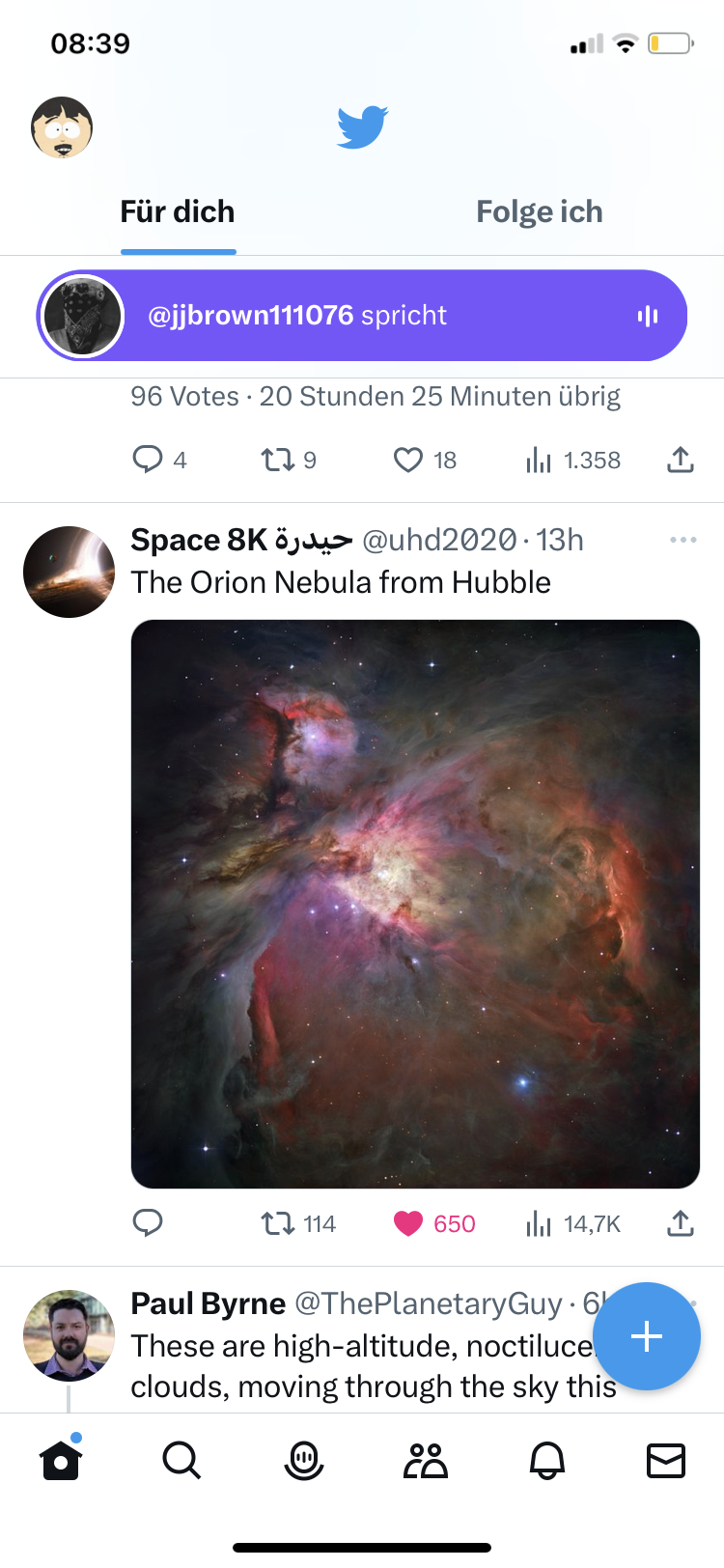Screen dimensions: 724x1568
Task: Tap the compose new tweet button
Action: click(x=646, y=1335)
